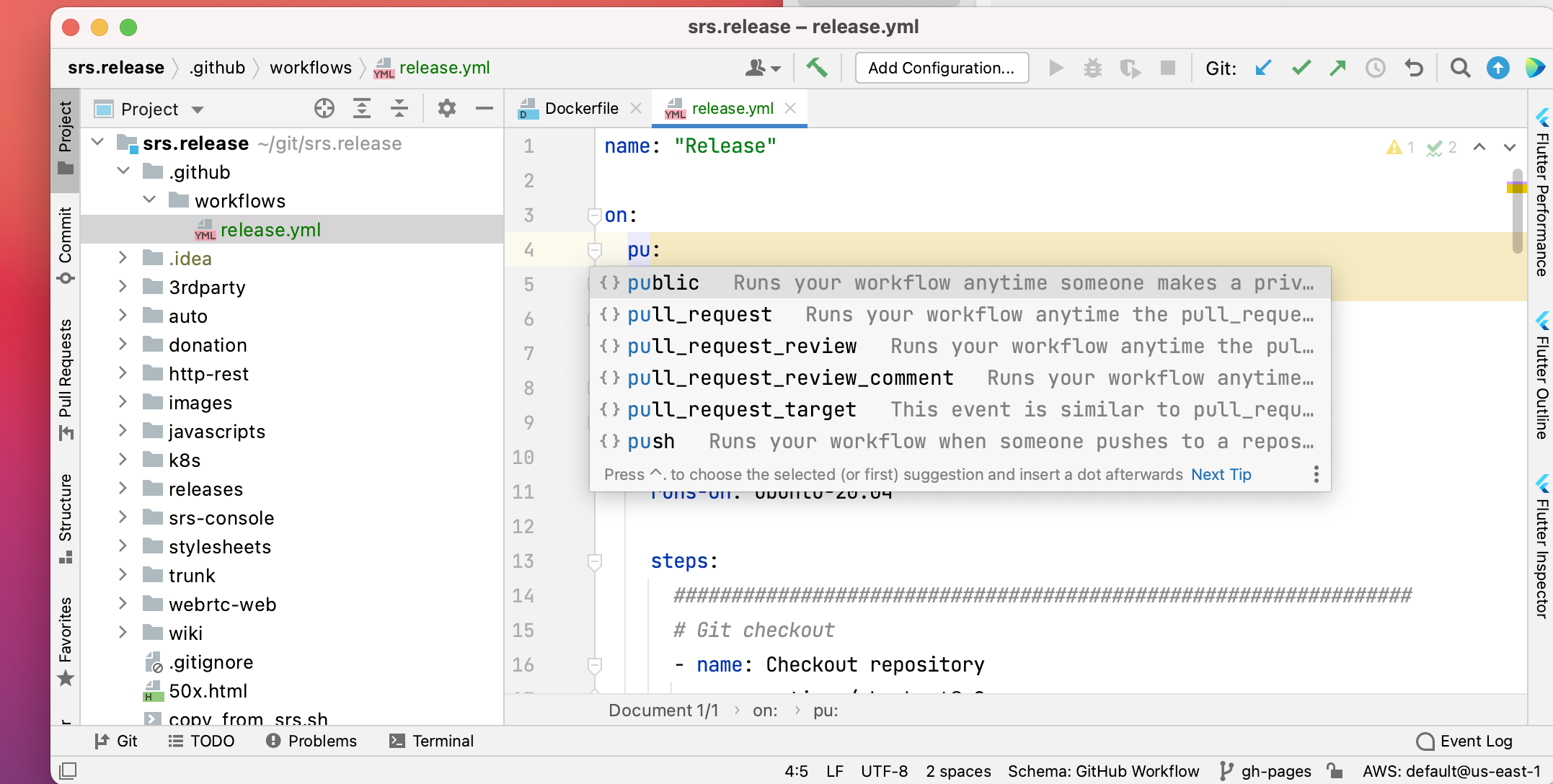Select pull_request from the suggestion list
The image size is (1553, 784).
(x=699, y=314)
